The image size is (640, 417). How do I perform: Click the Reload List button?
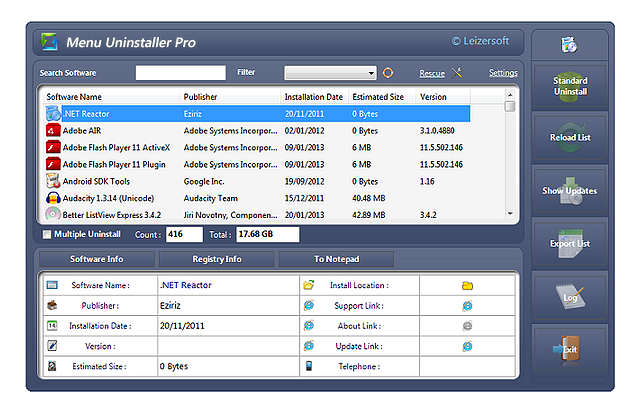pyautogui.click(x=570, y=138)
